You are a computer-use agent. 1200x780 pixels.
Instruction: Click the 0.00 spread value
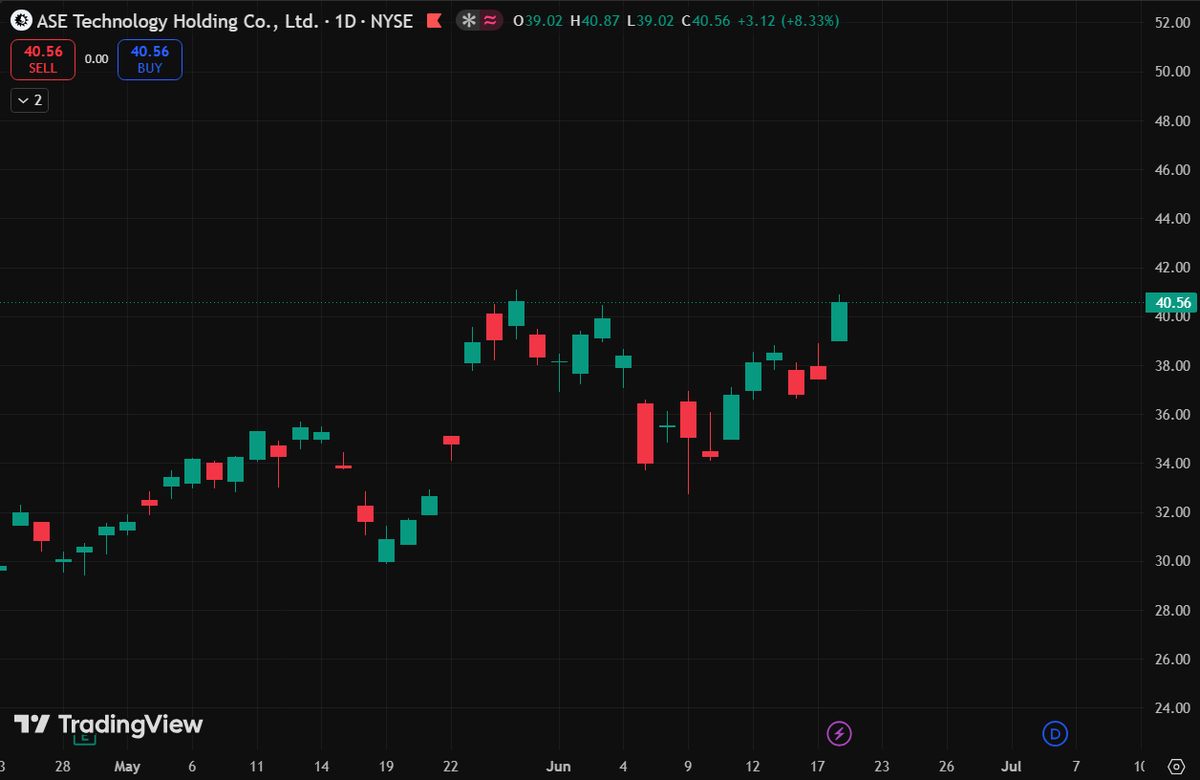[96, 59]
